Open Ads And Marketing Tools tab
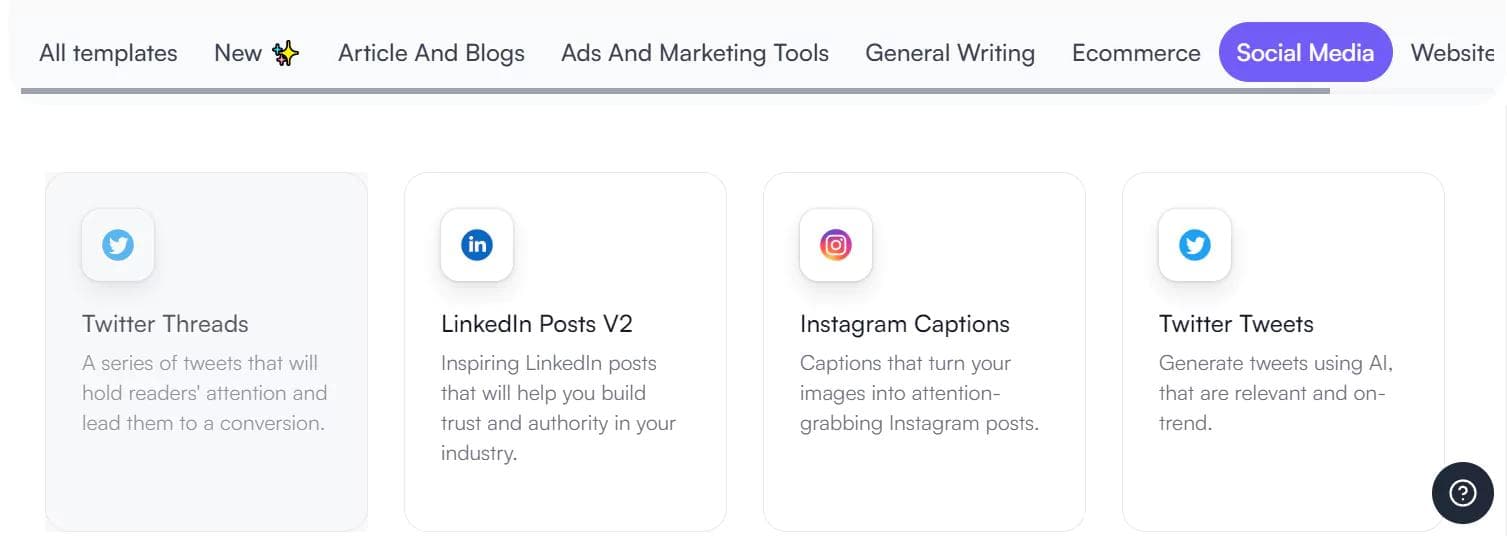This screenshot has height=558, width=1507. [x=695, y=53]
